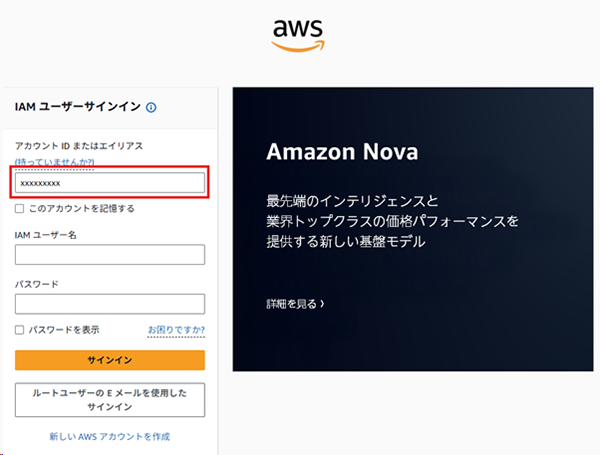Viewport: 600px width, 455px height.
Task: Click the アカウント ID またはエイリアス input field
Action: click(110, 183)
